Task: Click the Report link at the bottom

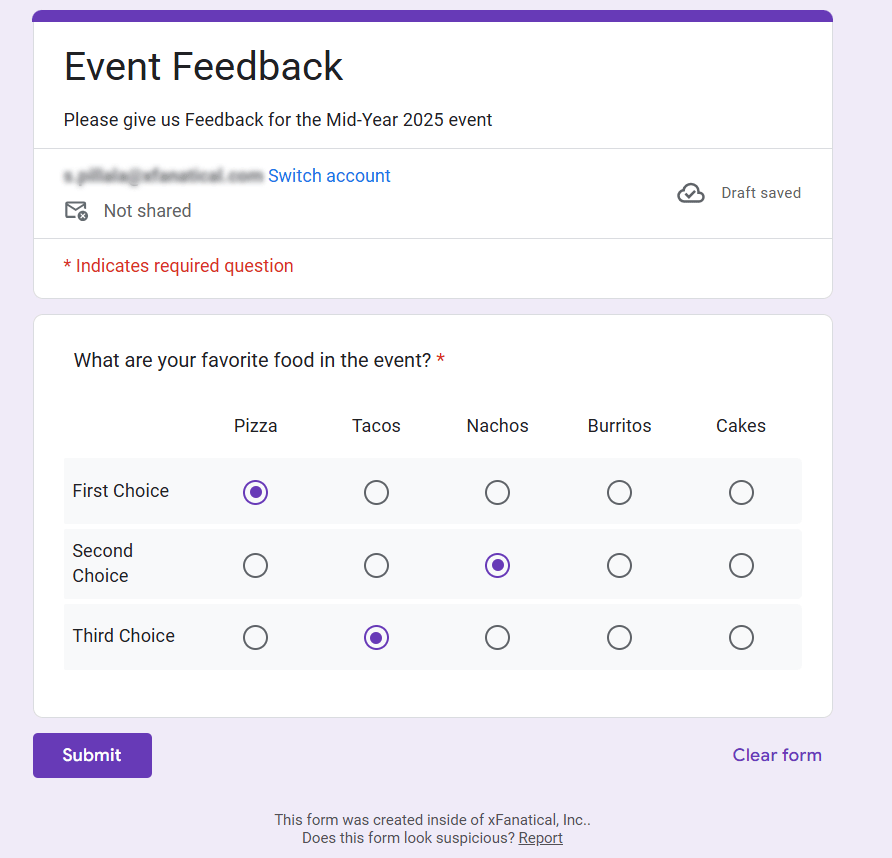Action: pyautogui.click(x=540, y=838)
